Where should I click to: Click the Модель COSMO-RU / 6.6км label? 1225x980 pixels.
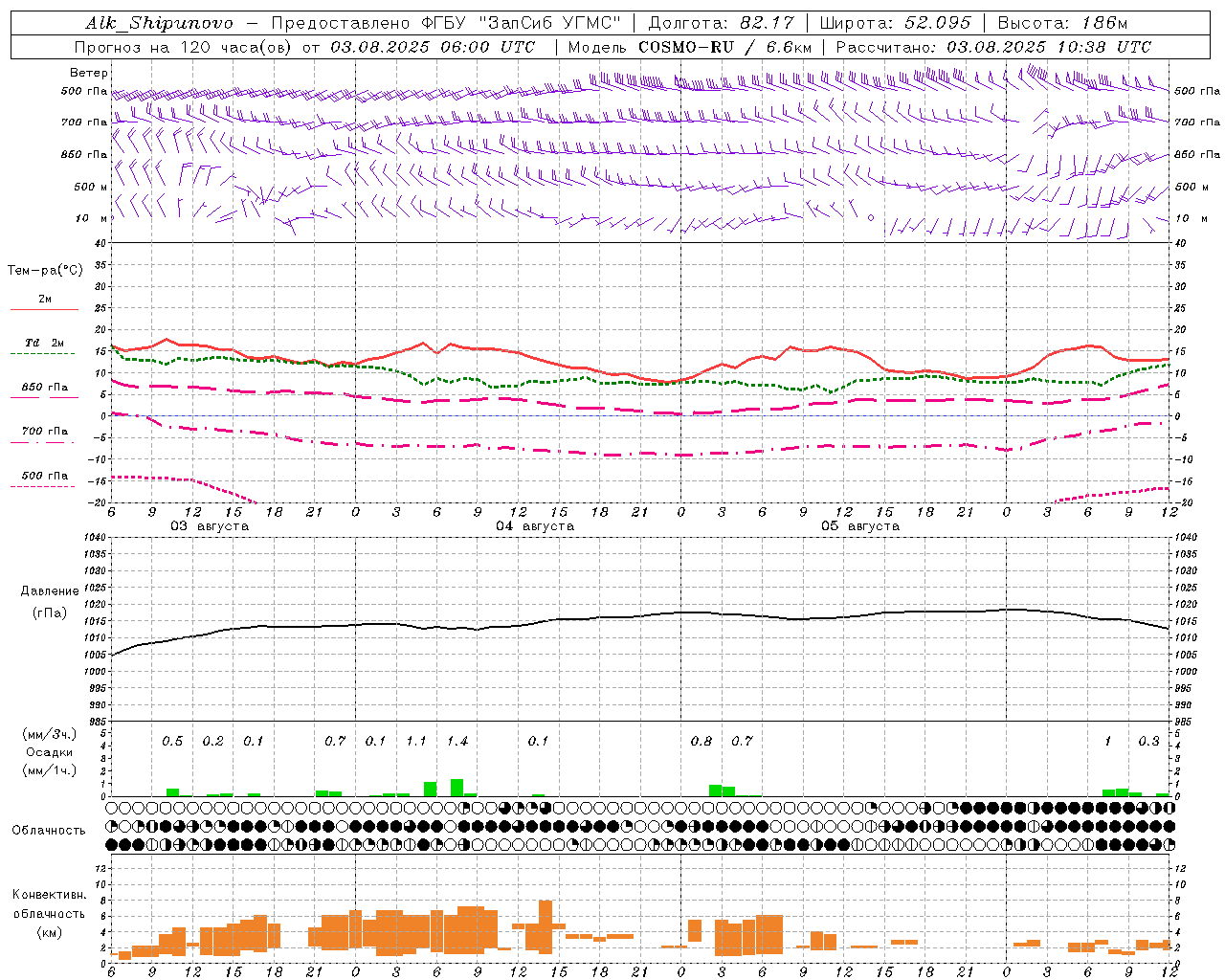(691, 47)
